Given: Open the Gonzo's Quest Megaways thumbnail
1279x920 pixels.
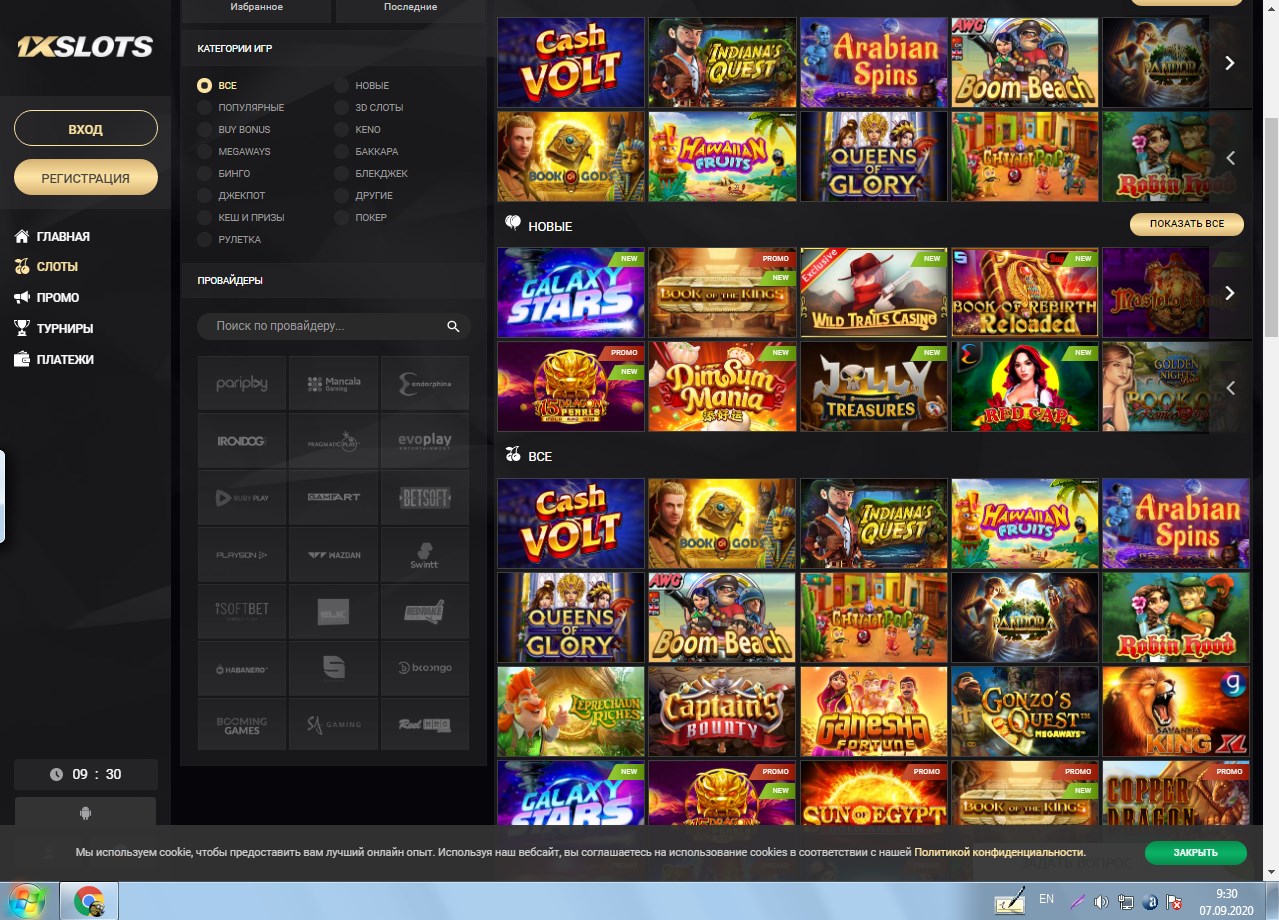Looking at the screenshot, I should (1025, 711).
